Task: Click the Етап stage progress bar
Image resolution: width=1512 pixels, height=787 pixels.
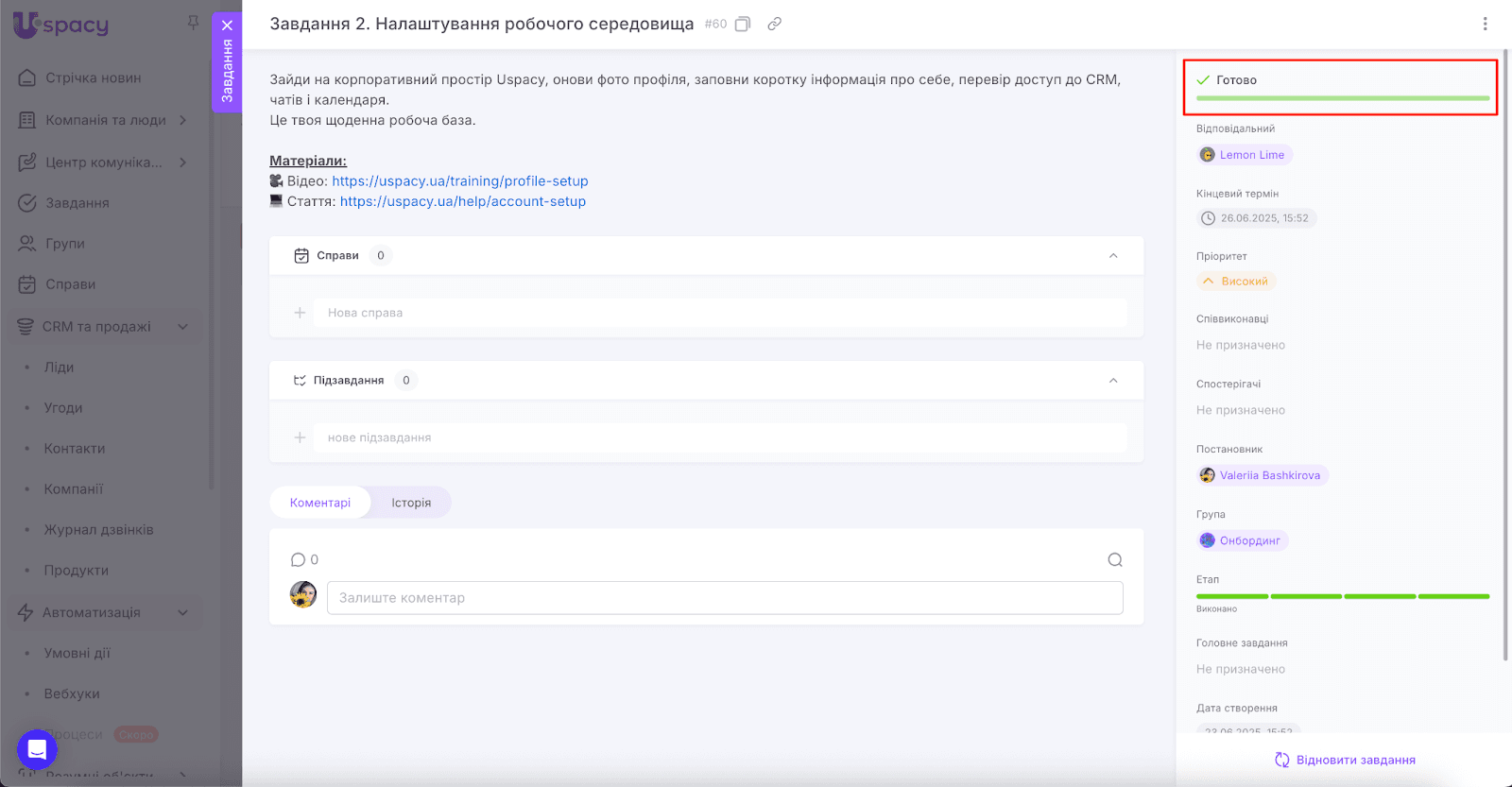Action: [1342, 596]
